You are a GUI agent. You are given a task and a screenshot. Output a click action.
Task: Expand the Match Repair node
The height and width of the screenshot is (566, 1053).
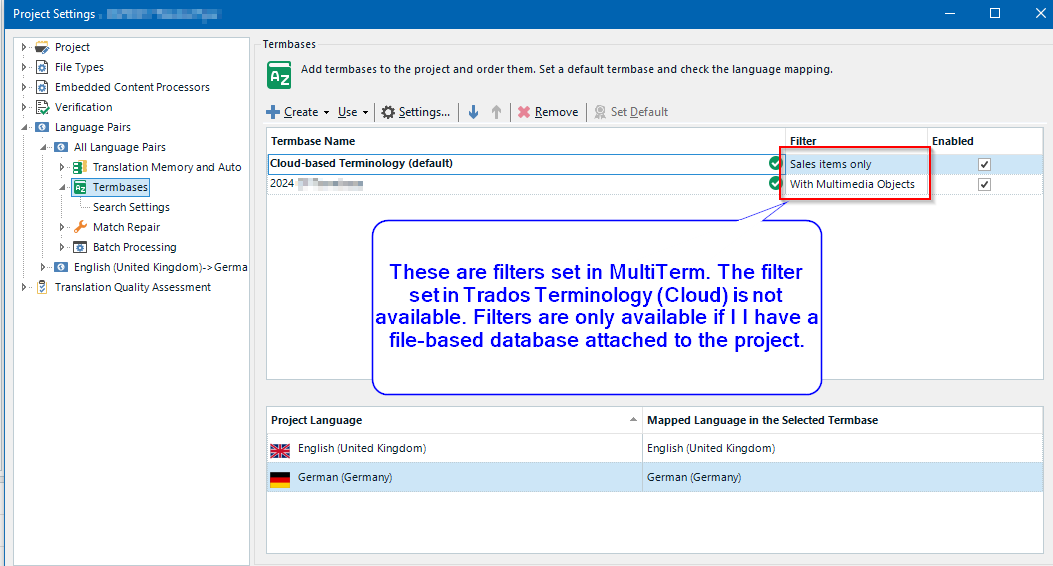pos(62,227)
